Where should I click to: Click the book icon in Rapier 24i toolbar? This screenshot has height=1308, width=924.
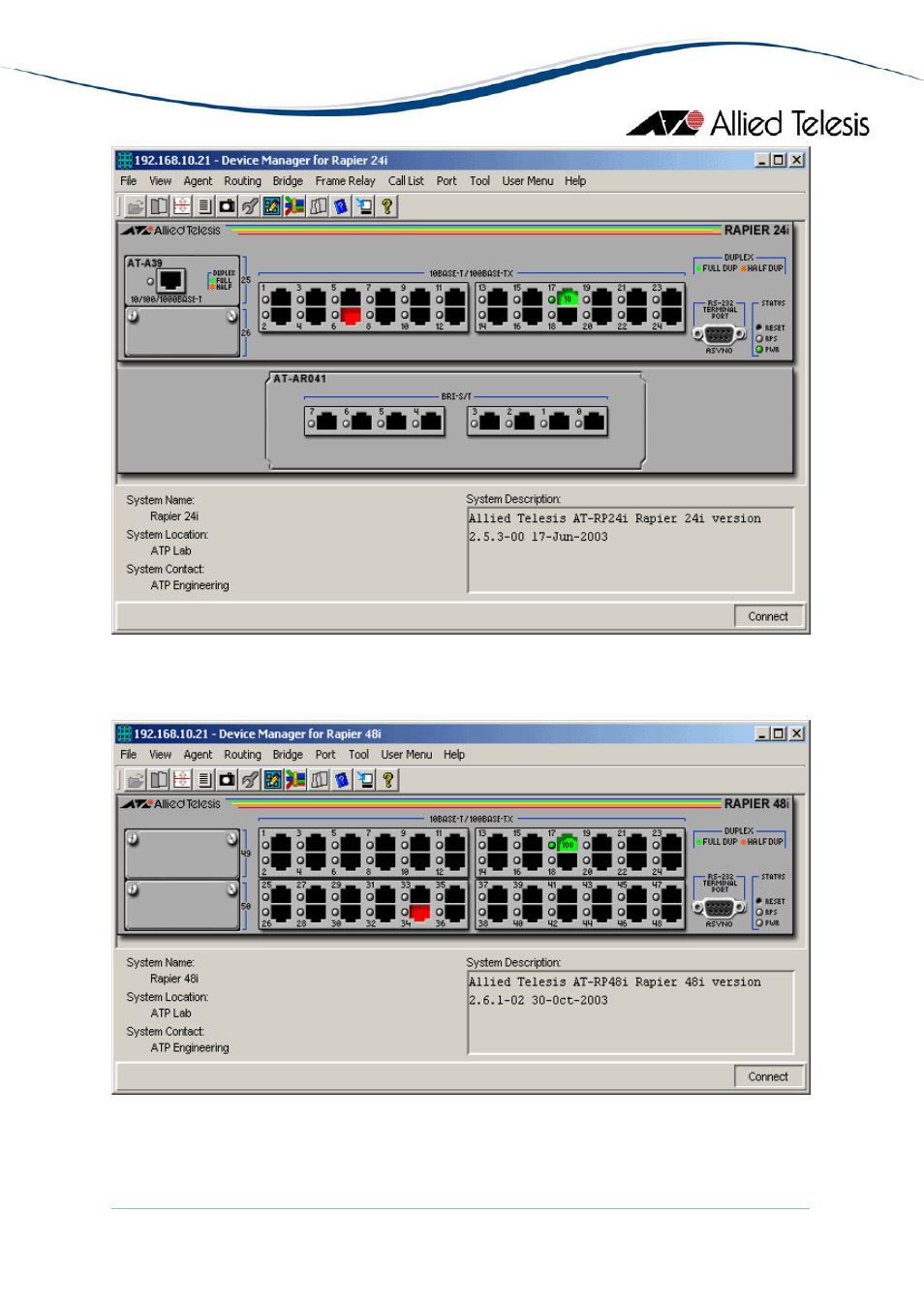[x=159, y=206]
